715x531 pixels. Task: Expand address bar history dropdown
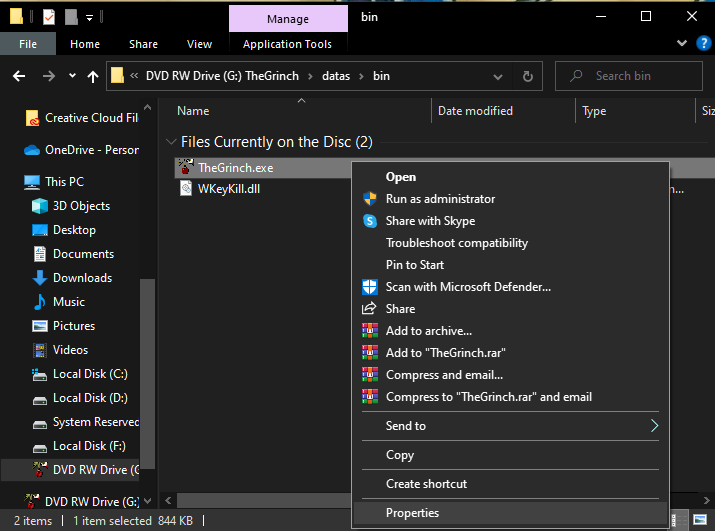point(498,77)
